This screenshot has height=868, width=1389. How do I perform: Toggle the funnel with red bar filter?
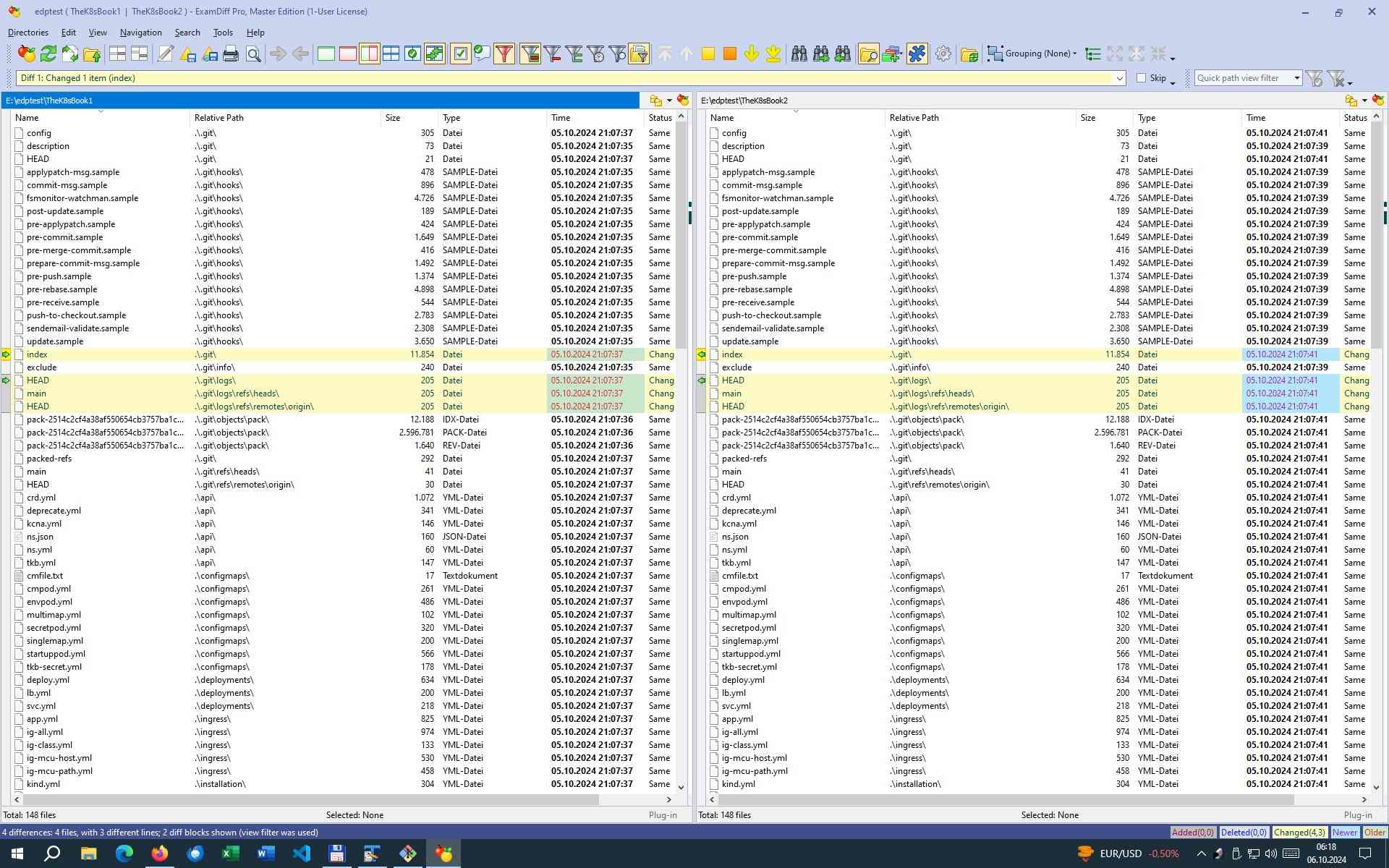coord(552,54)
